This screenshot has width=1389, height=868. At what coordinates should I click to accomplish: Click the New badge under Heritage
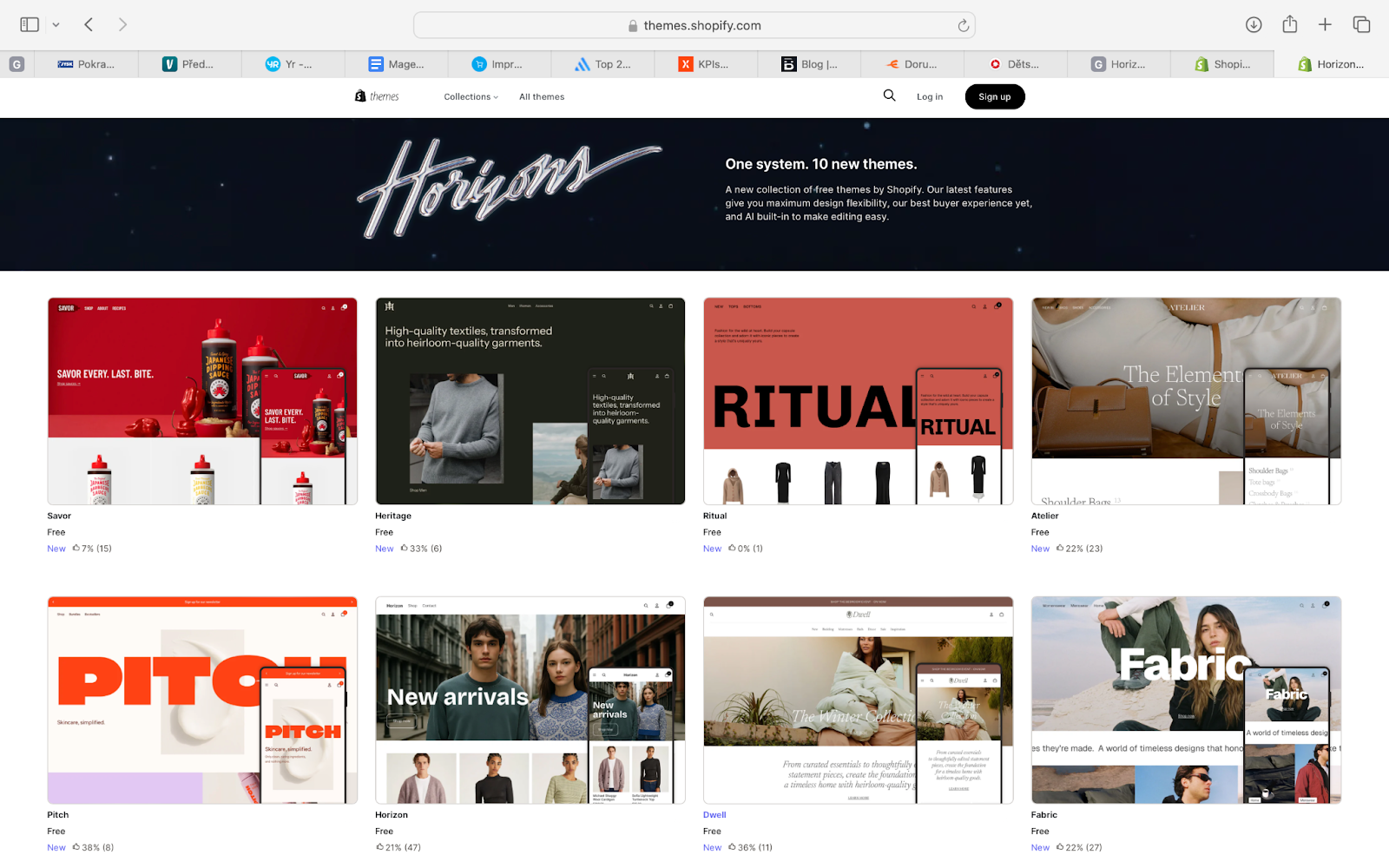tap(385, 549)
